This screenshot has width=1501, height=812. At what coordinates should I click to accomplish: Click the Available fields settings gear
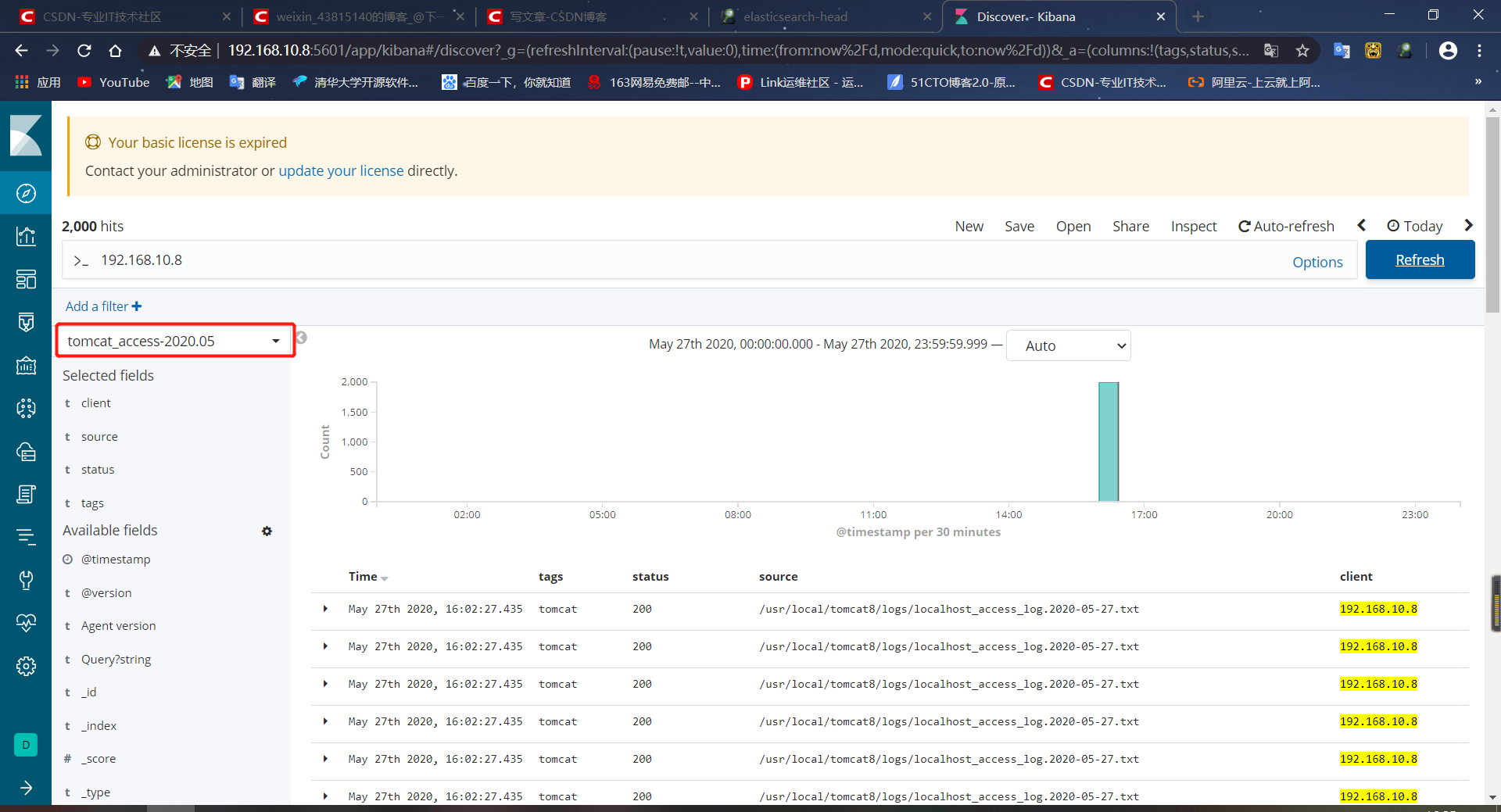[x=267, y=531]
